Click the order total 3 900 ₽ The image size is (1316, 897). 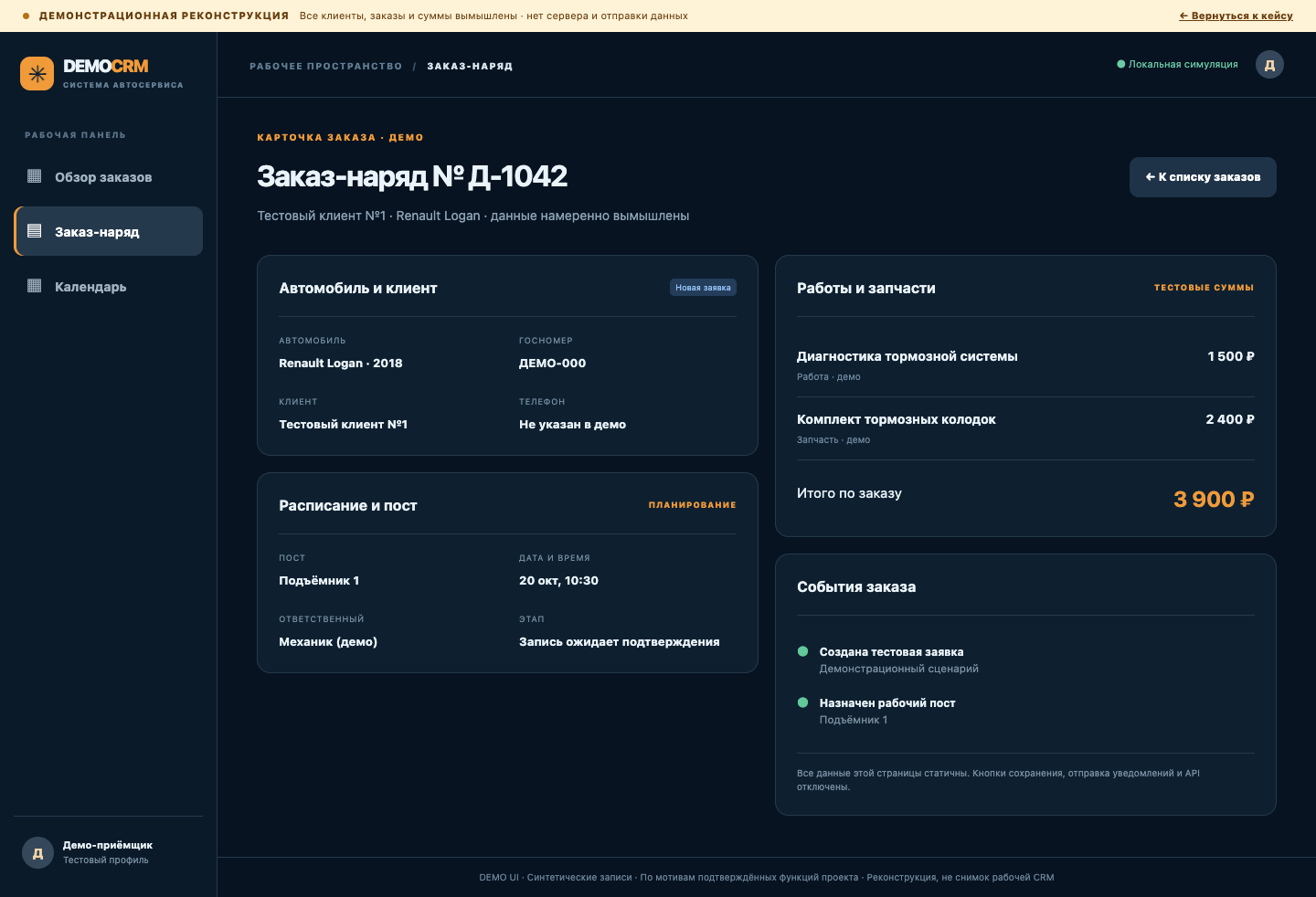[1214, 500]
